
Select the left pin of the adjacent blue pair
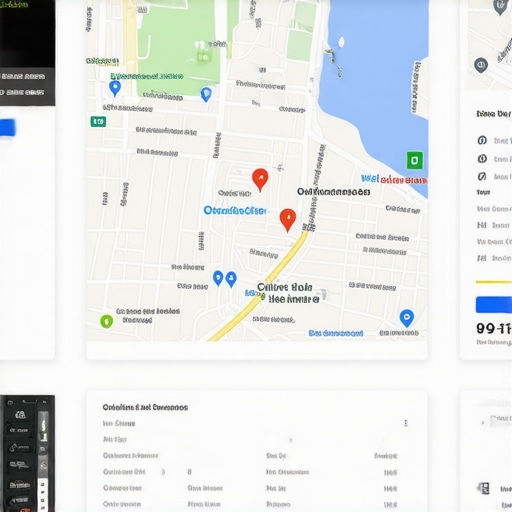pyautogui.click(x=218, y=278)
